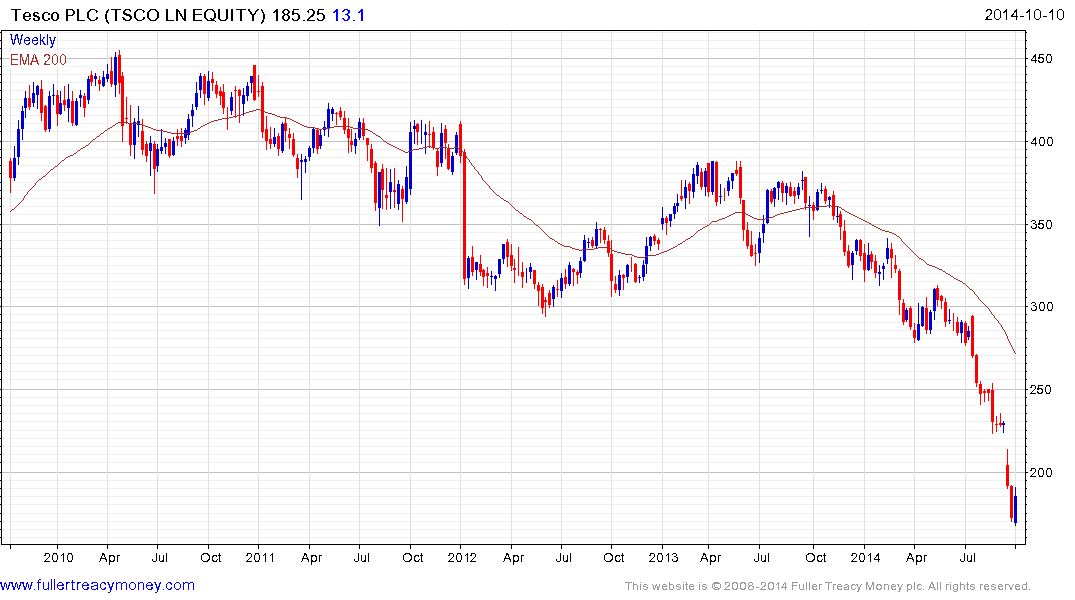Open the www.fullertreacymoney.com link
Screen dimensions: 1075x600
(97, 585)
